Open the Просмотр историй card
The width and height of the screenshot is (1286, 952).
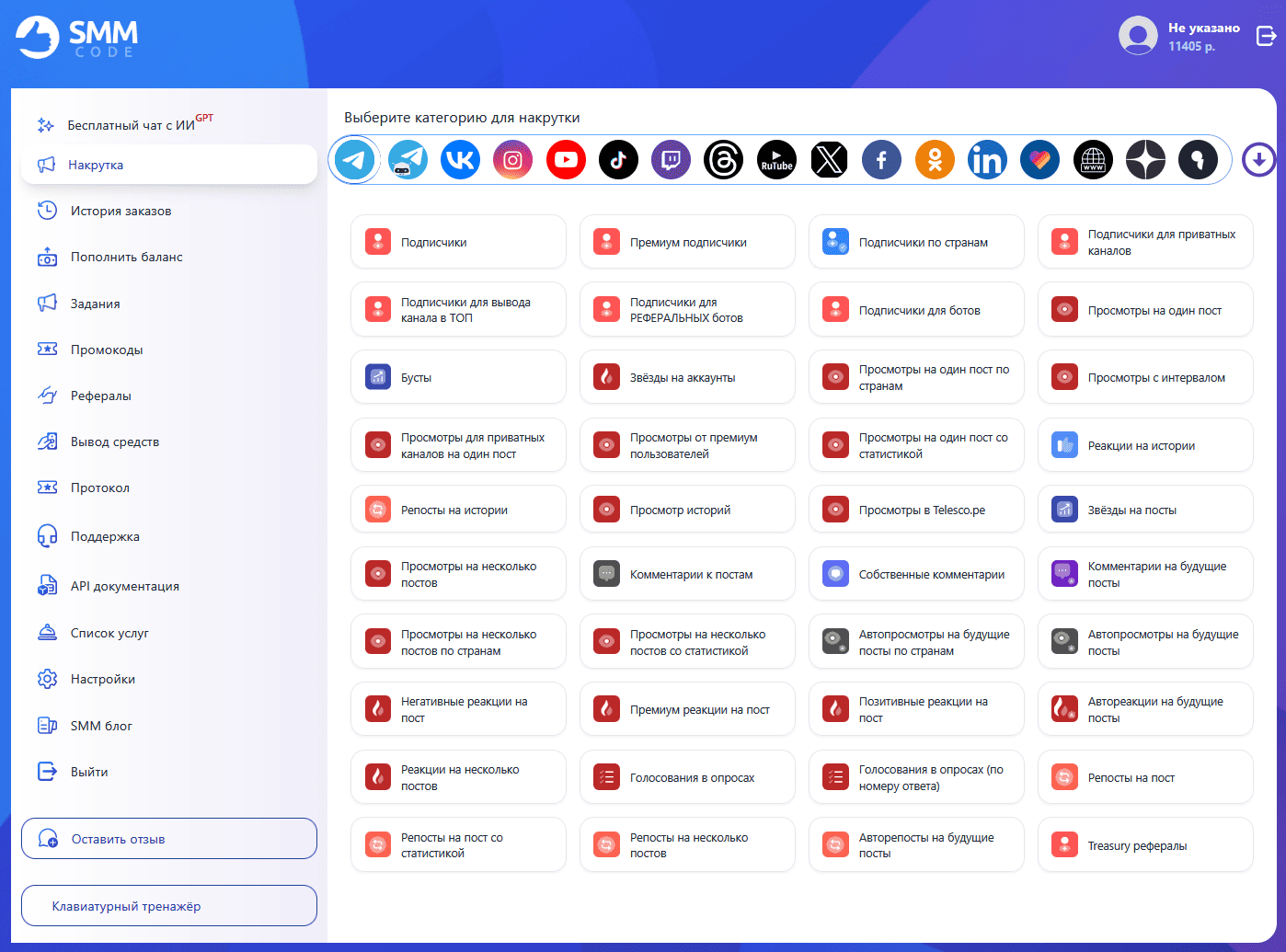coord(687,510)
